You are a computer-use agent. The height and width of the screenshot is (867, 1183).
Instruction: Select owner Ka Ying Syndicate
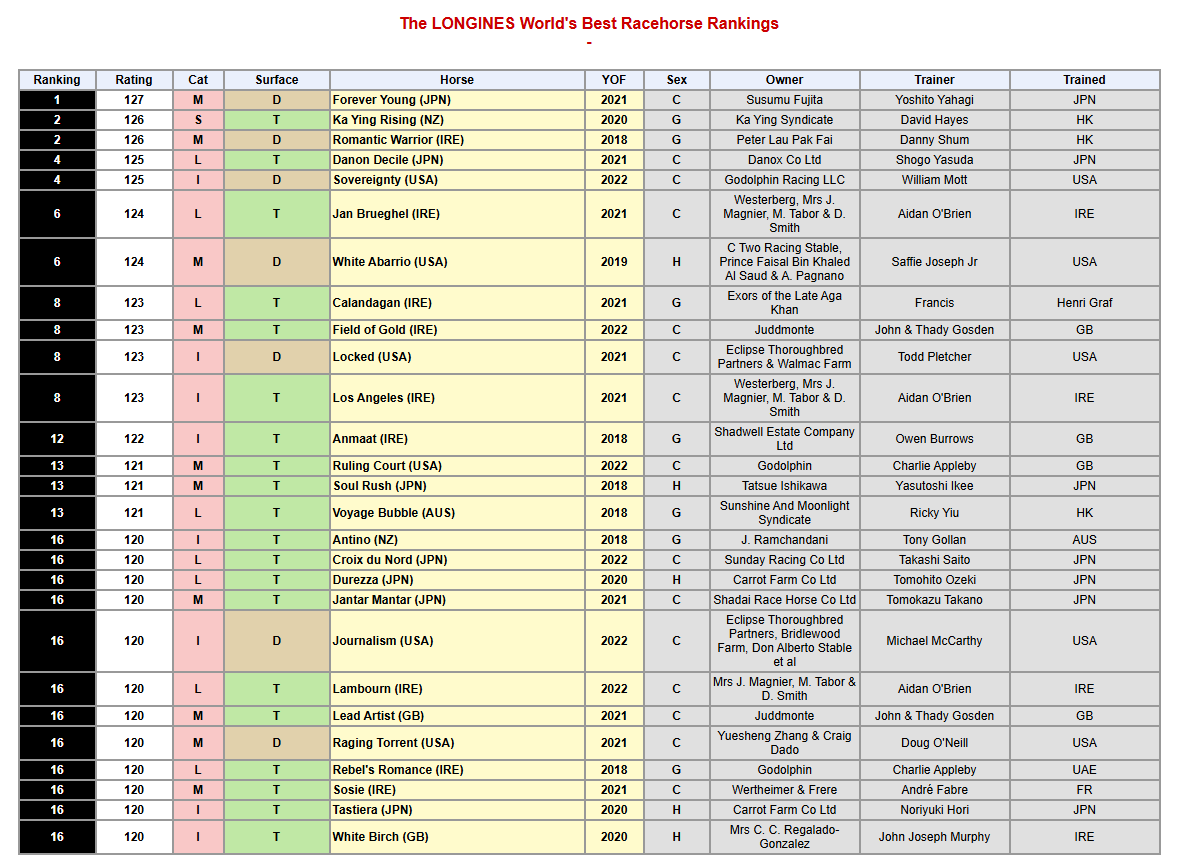pyautogui.click(x=785, y=120)
